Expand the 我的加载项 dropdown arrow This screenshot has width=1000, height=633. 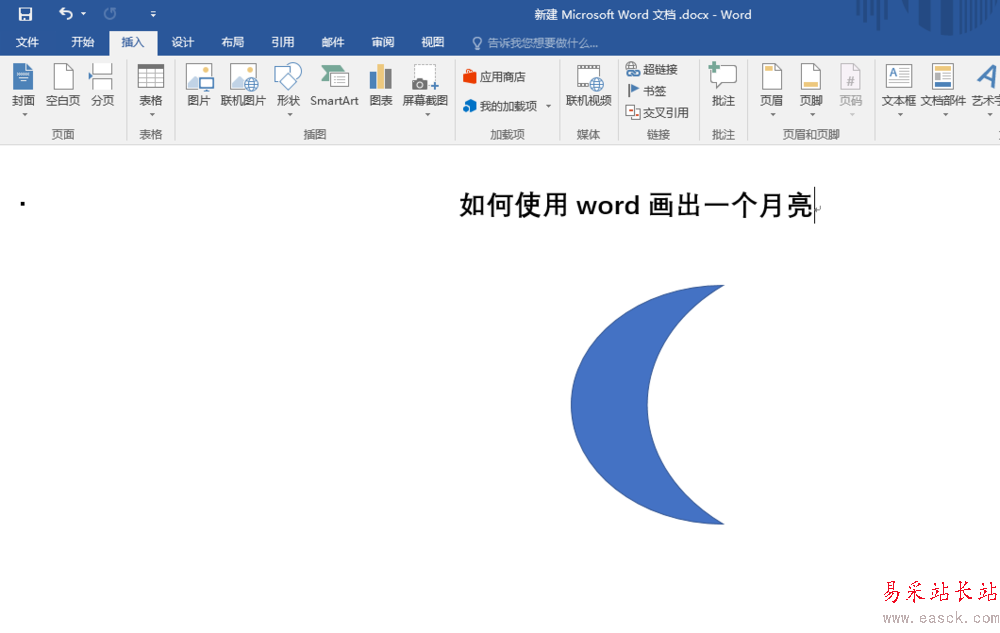point(548,106)
